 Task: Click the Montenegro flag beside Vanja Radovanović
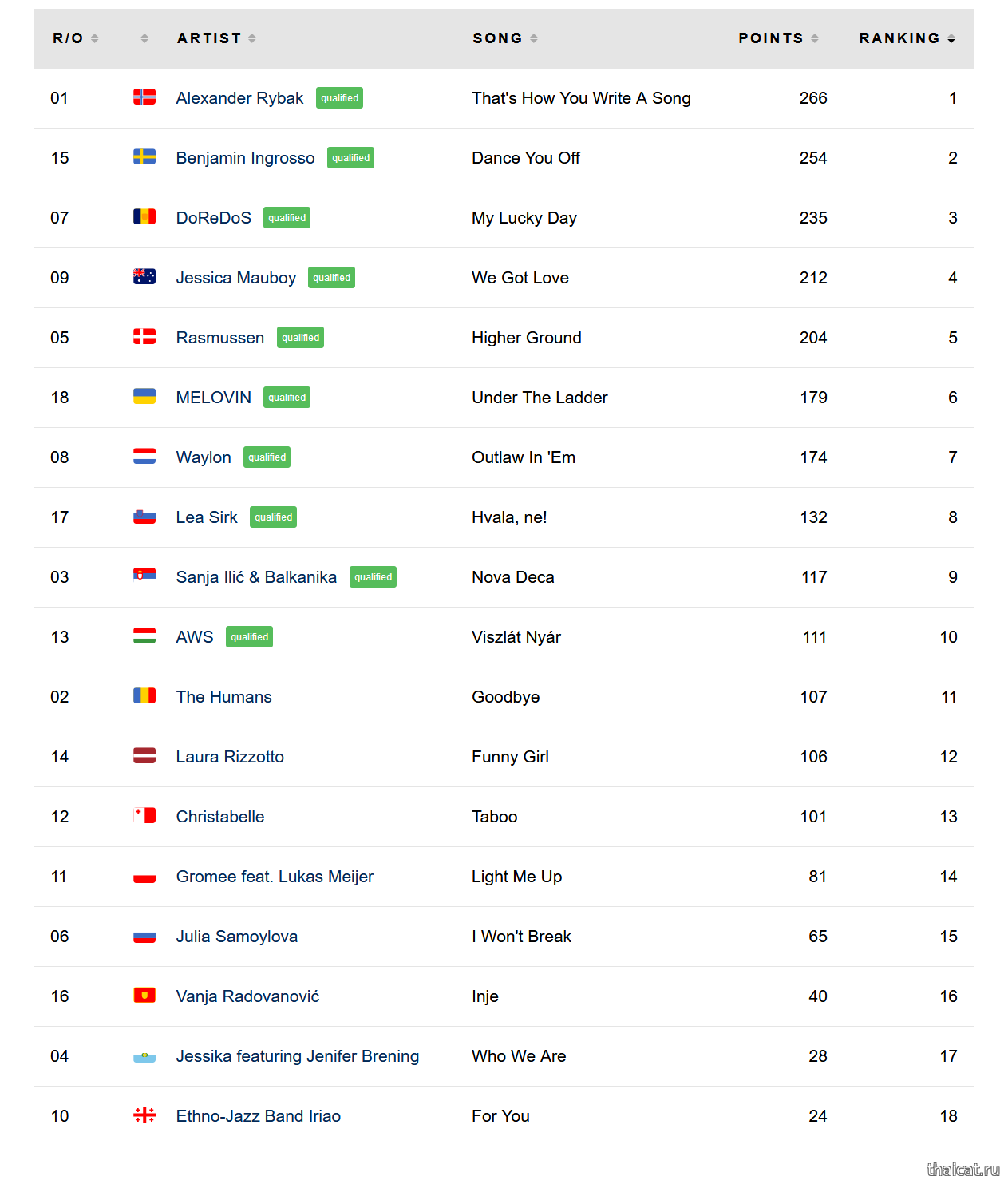pyautogui.click(x=144, y=996)
